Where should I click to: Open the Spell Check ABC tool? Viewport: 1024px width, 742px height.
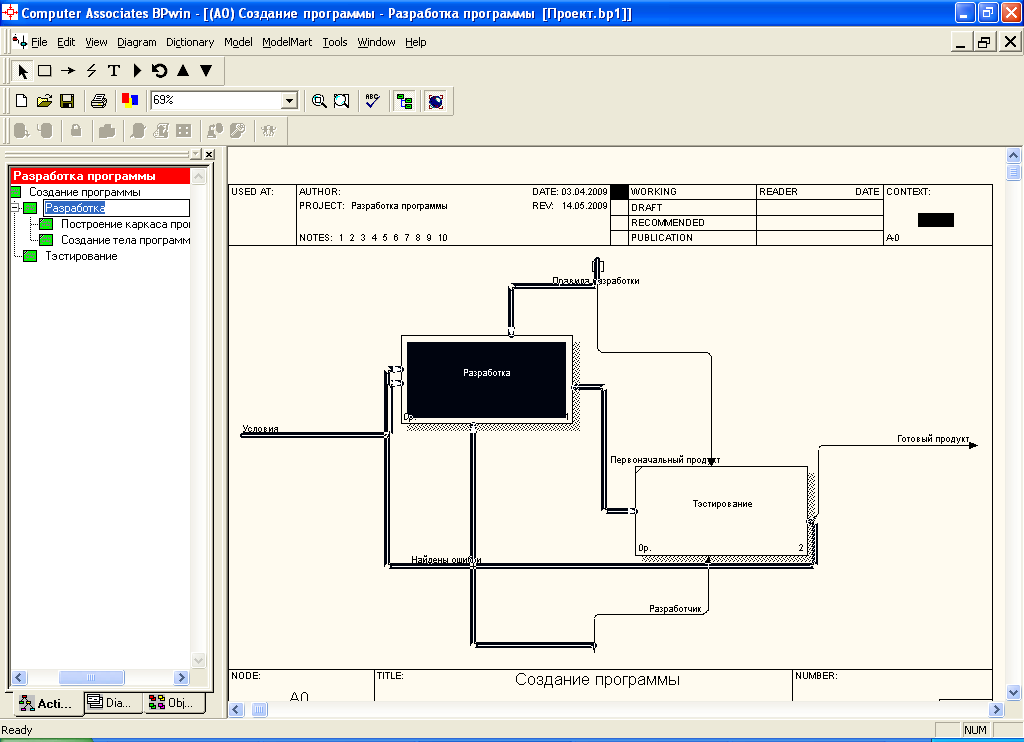pos(372,101)
